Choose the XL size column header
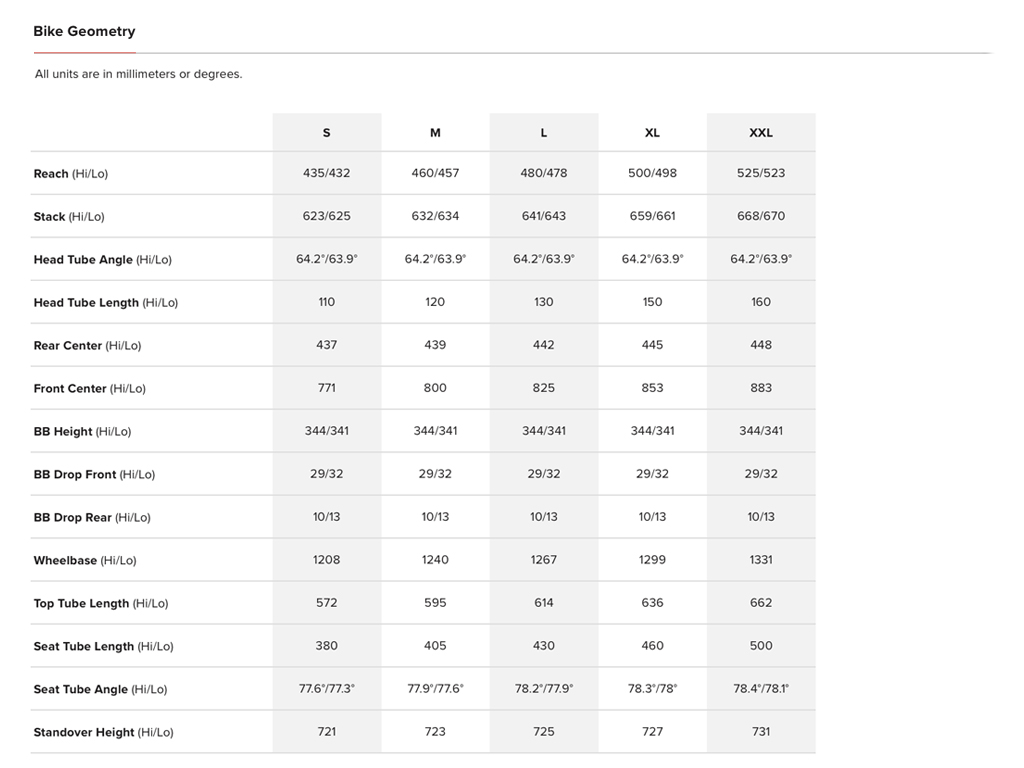 pos(652,133)
